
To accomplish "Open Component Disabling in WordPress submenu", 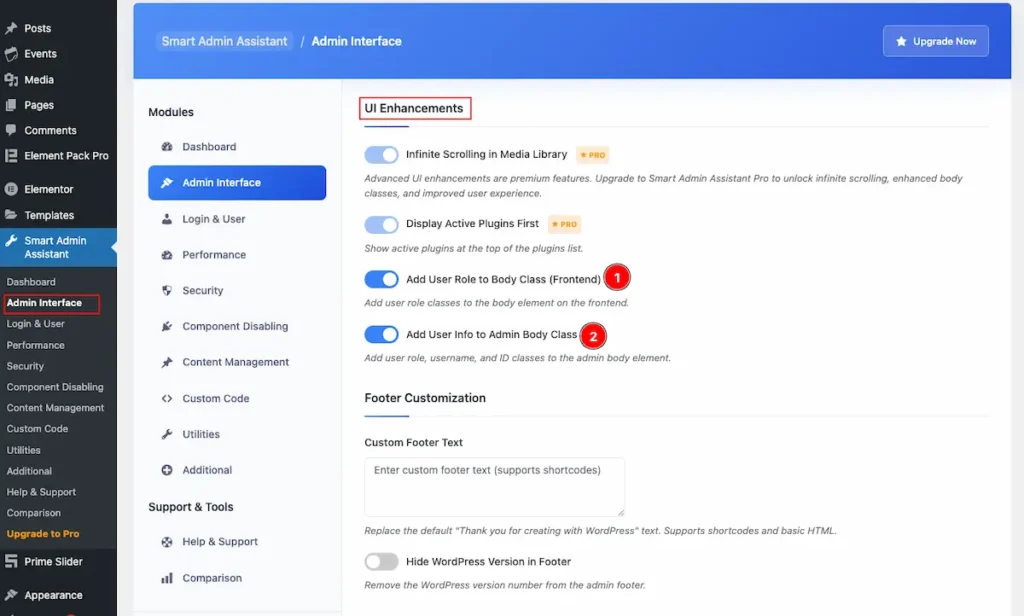I will click(x=55, y=387).
